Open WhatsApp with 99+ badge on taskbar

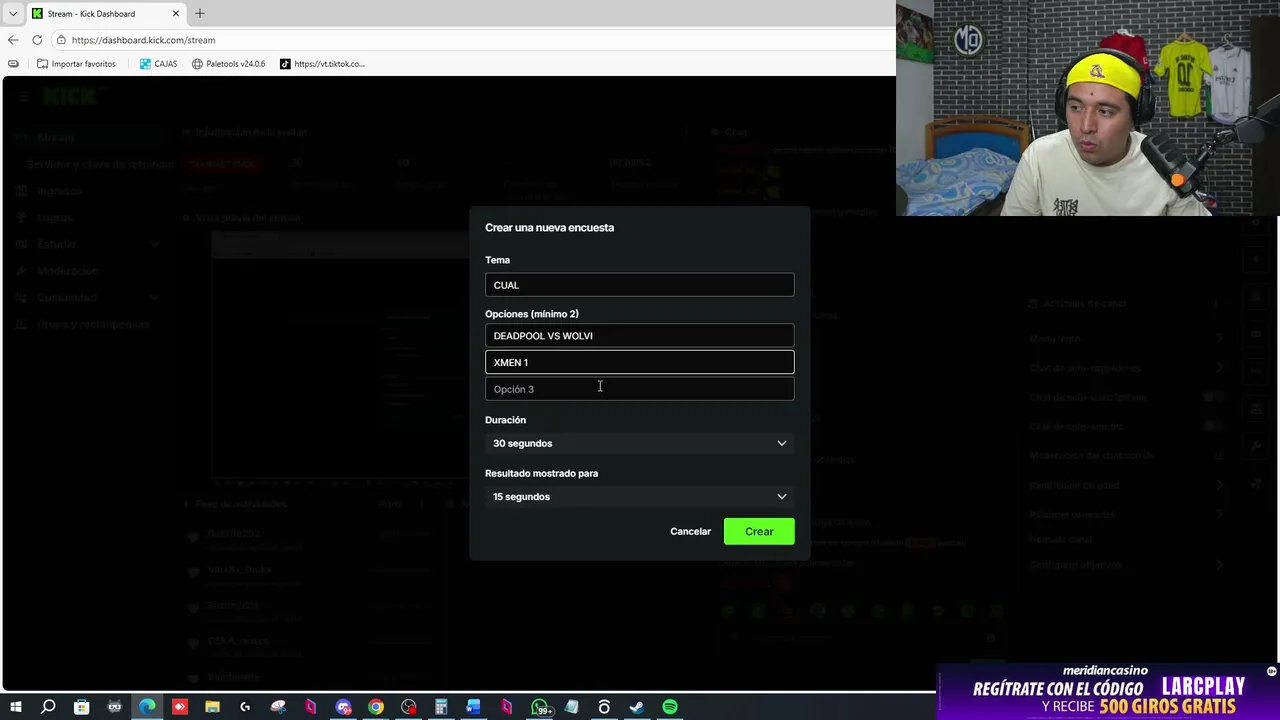point(540,707)
